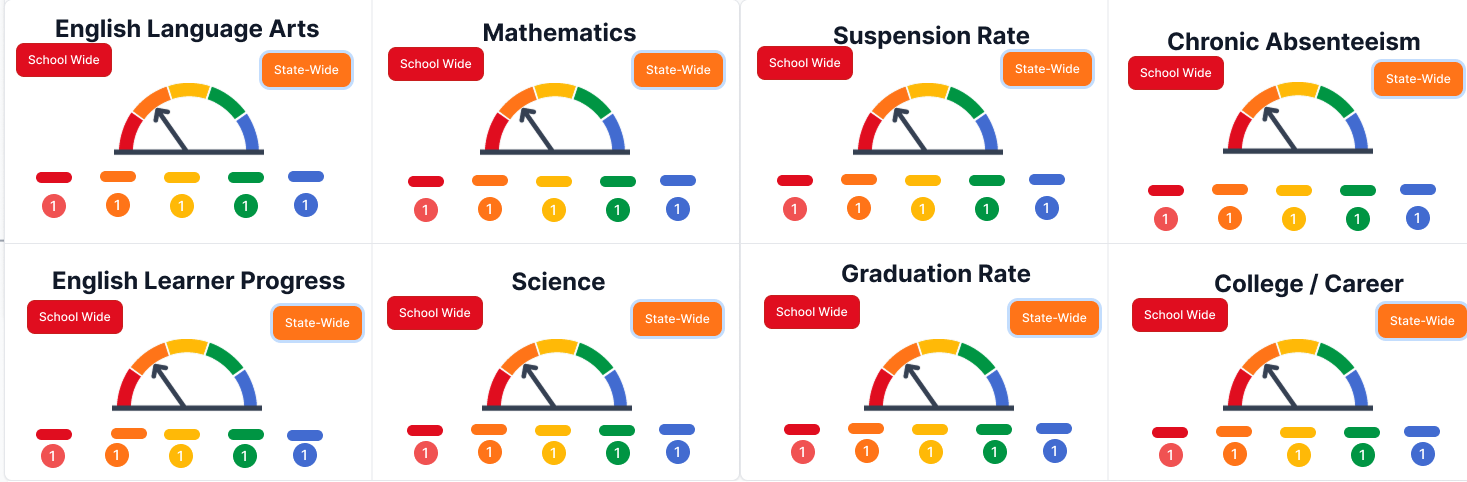Select State-Wide for Chronic Absenteeism
The height and width of the screenshot is (482, 1467).
tap(1418, 79)
